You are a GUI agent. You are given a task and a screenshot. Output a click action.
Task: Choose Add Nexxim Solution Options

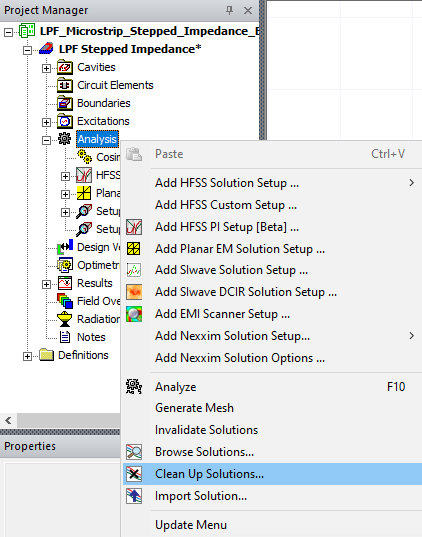pyautogui.click(x=272, y=358)
